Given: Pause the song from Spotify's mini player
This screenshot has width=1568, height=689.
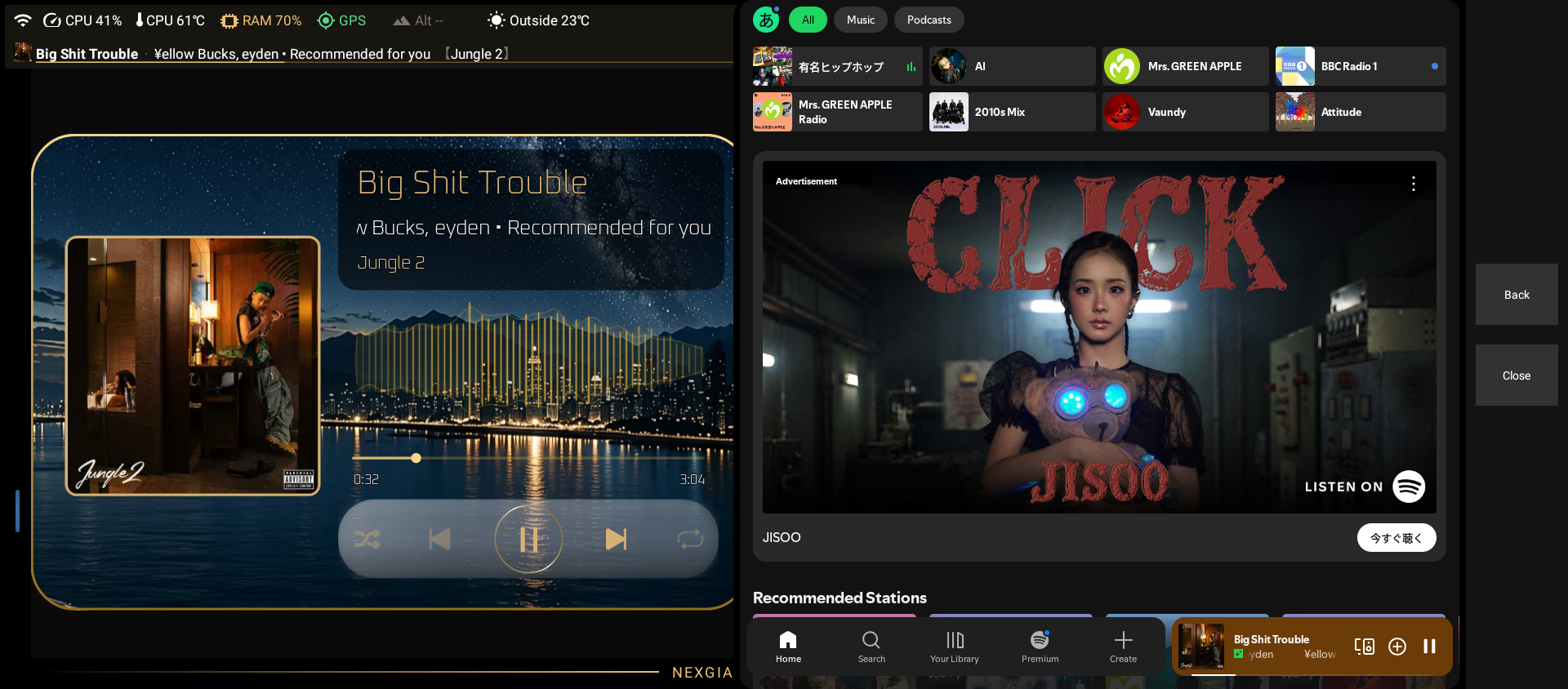Looking at the screenshot, I should pos(1429,647).
